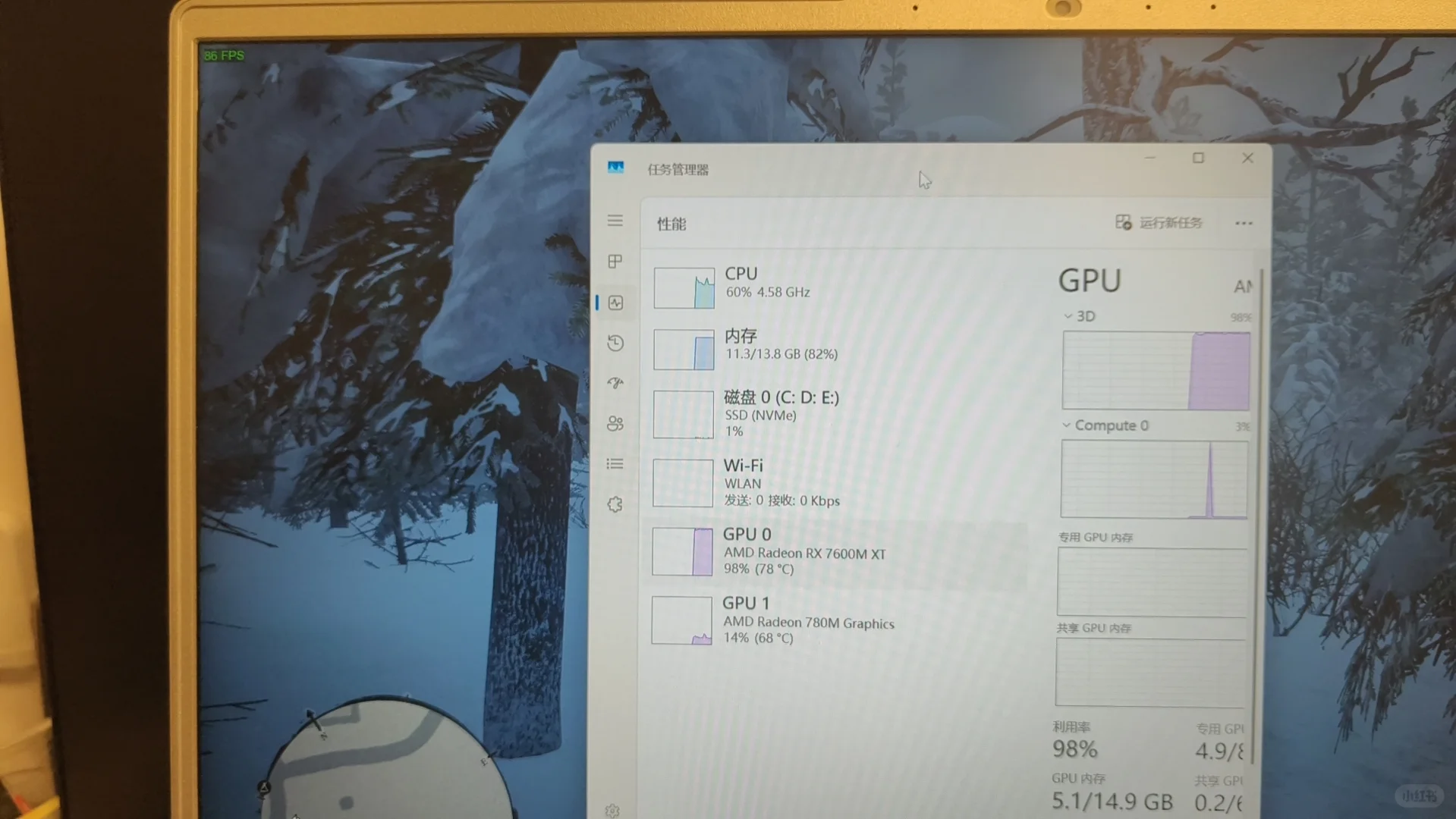Viewport: 1456px width, 819px height.
Task: Open the App history icon in sidebar
Action: (x=615, y=343)
